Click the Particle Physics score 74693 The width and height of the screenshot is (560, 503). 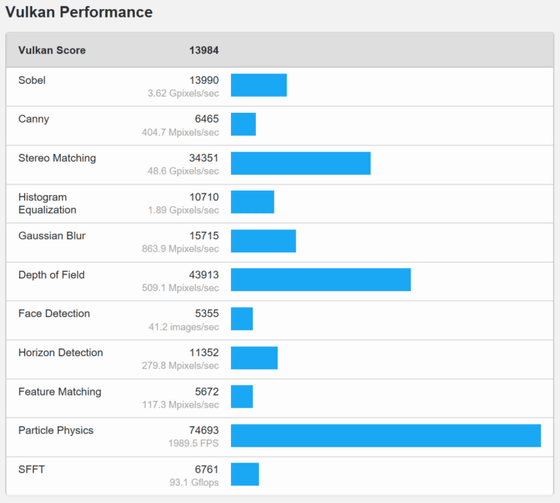click(204, 430)
